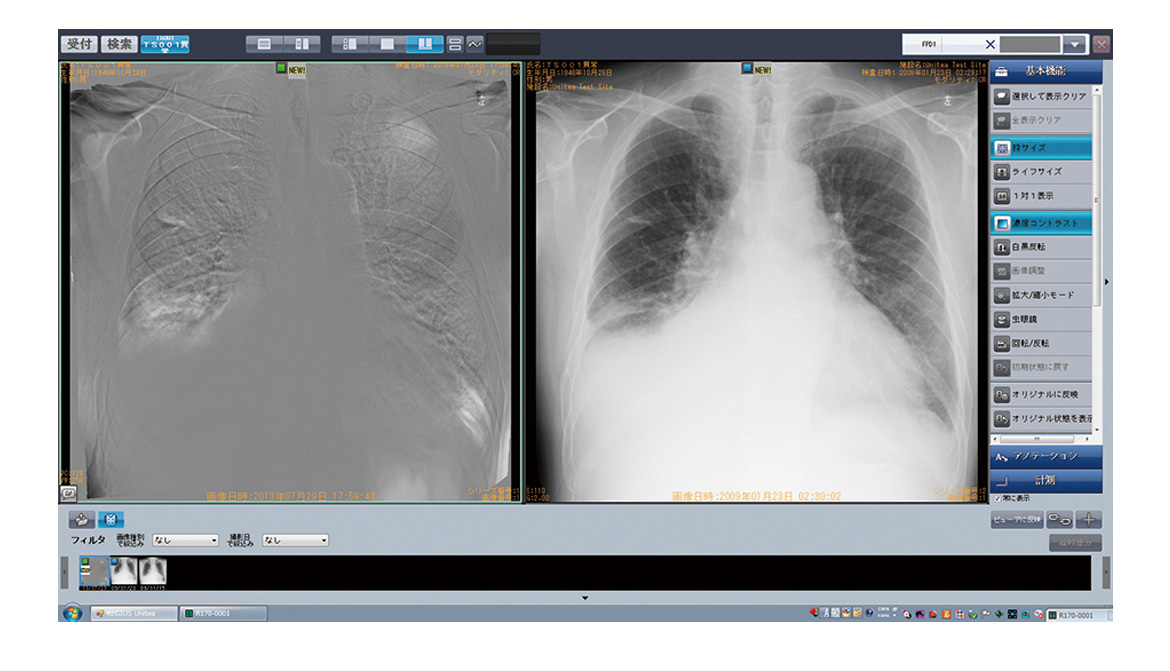Click the 白黒反転 invert tool
Image resolution: width=1170 pixels, height=671 pixels.
click(x=1041, y=246)
